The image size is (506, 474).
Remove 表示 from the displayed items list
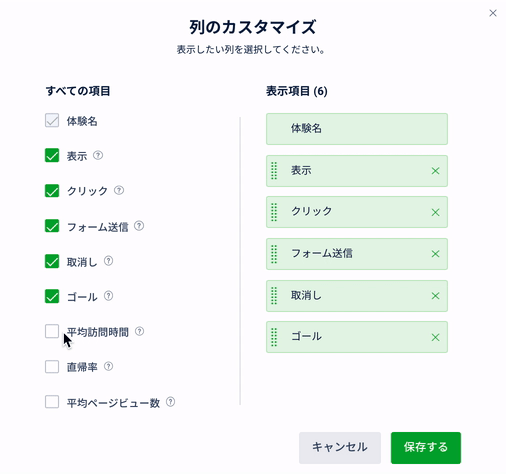(x=435, y=171)
